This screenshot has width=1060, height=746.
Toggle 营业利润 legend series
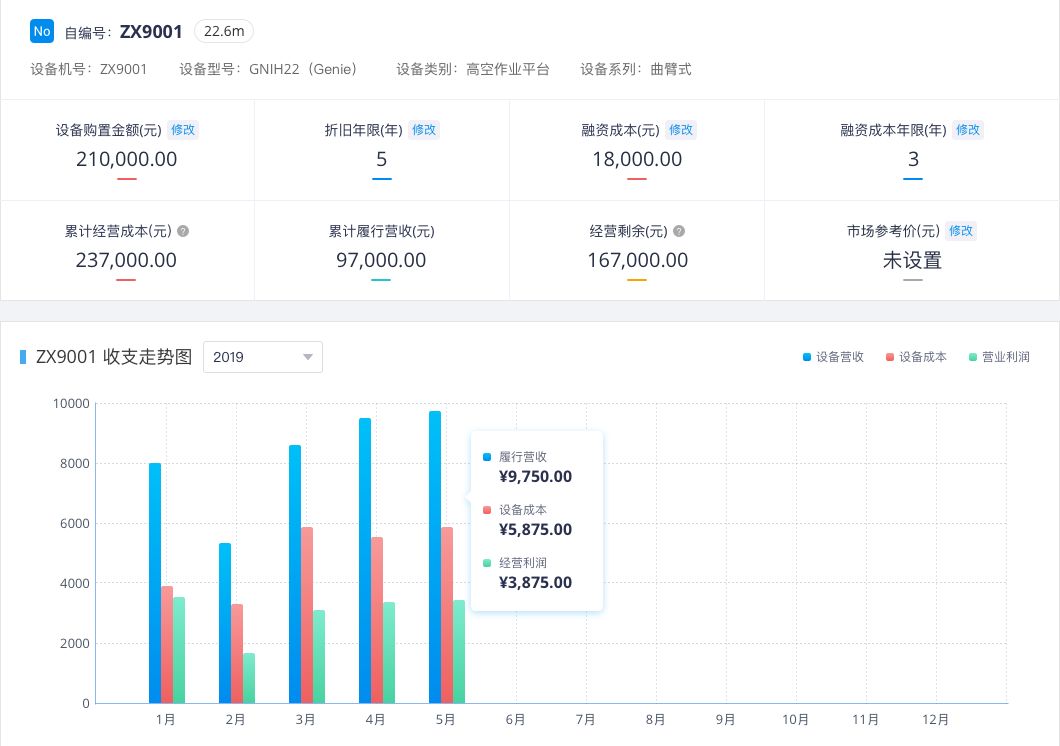click(999, 357)
